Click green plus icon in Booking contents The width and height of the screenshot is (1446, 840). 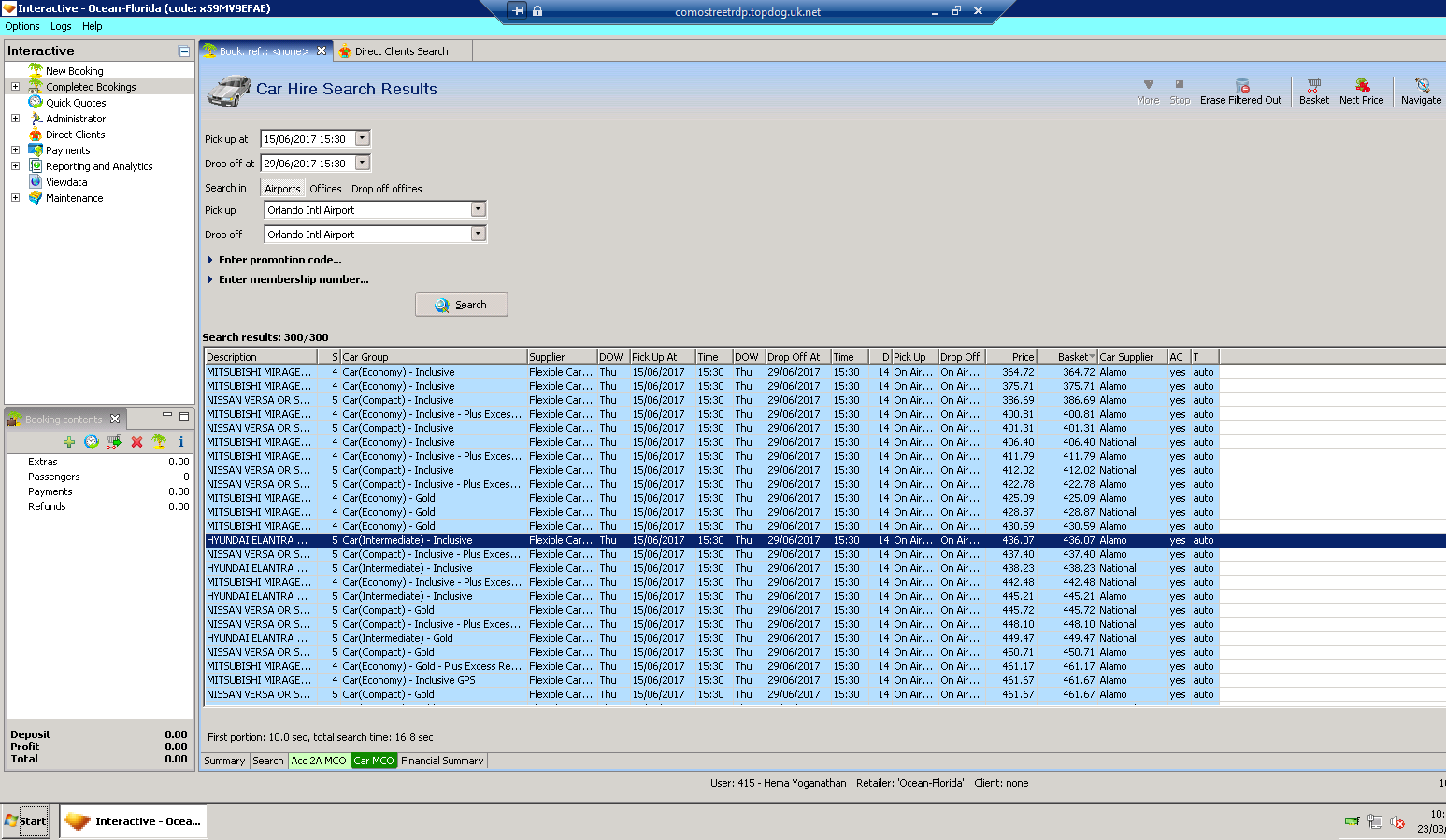pos(69,442)
